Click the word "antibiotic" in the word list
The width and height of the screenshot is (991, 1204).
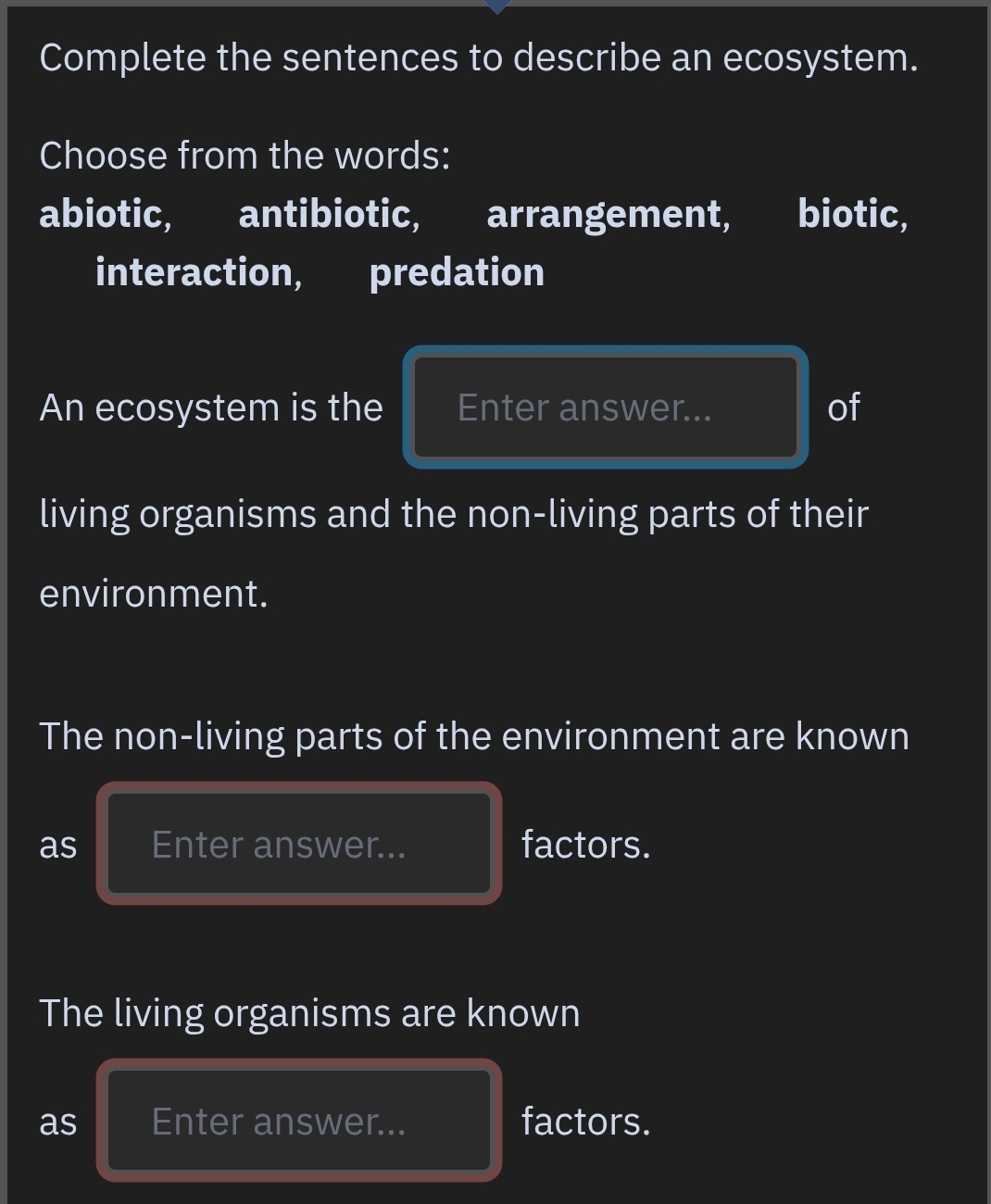pyautogui.click(x=325, y=214)
